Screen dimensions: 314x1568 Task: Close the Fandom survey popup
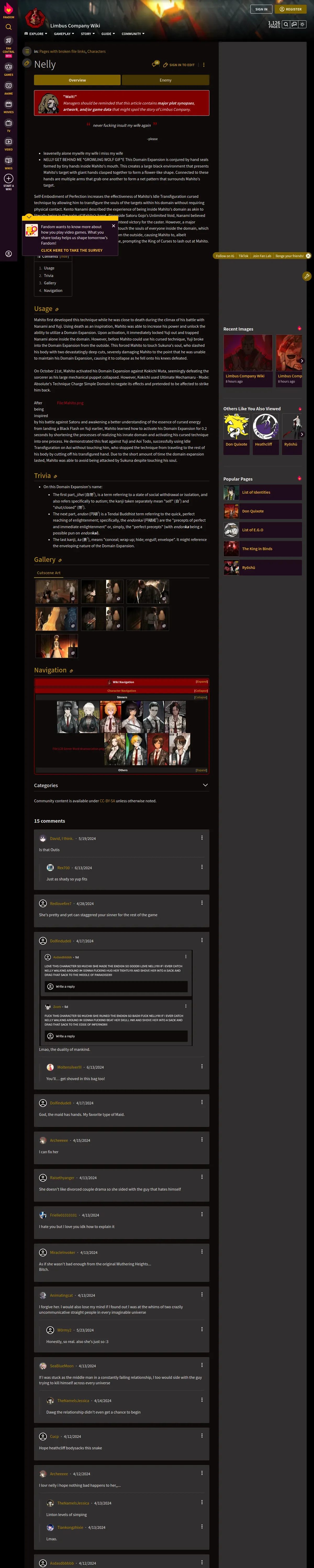click(113, 225)
